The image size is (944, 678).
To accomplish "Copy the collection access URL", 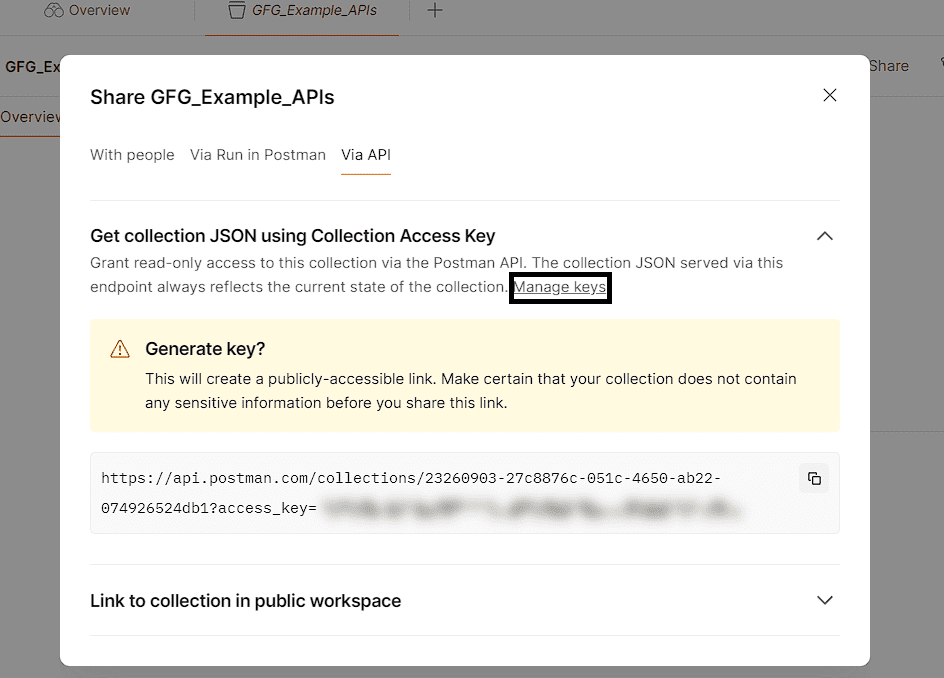I will point(814,478).
